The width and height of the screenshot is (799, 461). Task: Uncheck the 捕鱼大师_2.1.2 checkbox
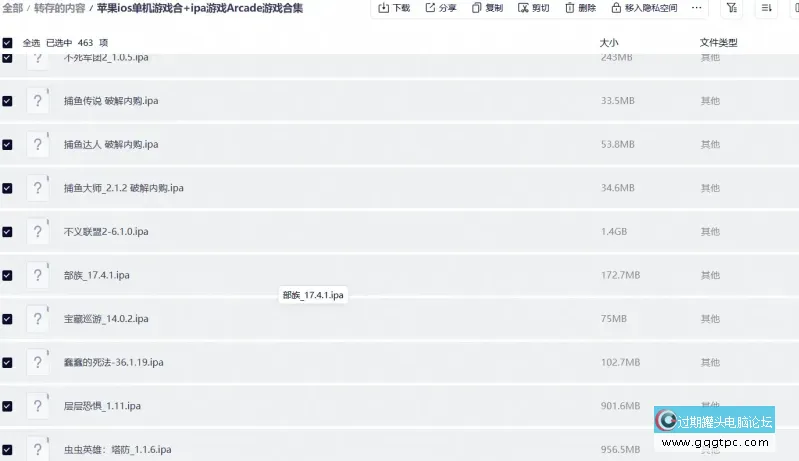[7, 188]
